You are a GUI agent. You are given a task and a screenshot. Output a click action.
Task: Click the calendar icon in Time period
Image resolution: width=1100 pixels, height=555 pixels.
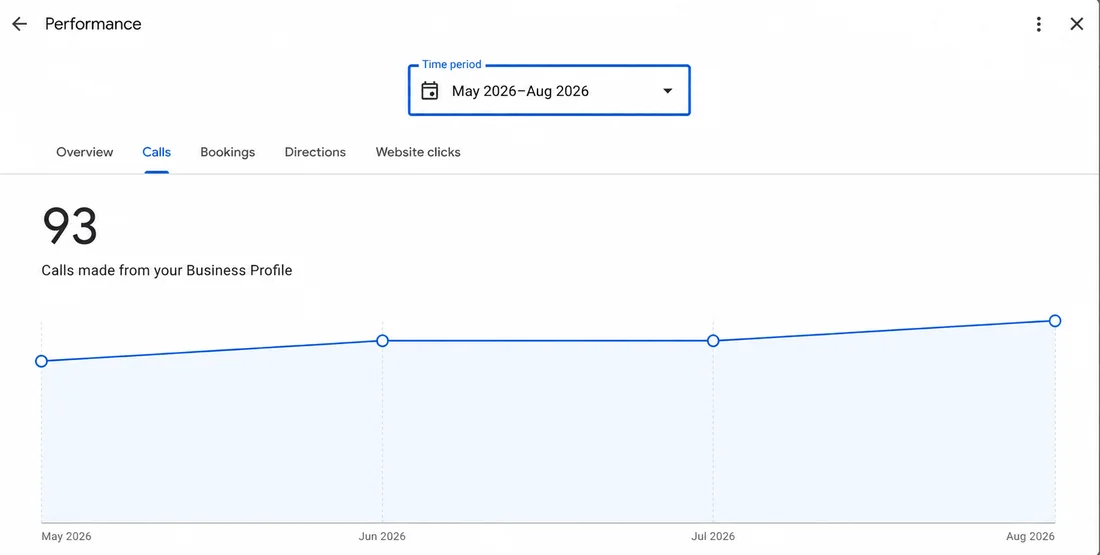[x=429, y=91]
